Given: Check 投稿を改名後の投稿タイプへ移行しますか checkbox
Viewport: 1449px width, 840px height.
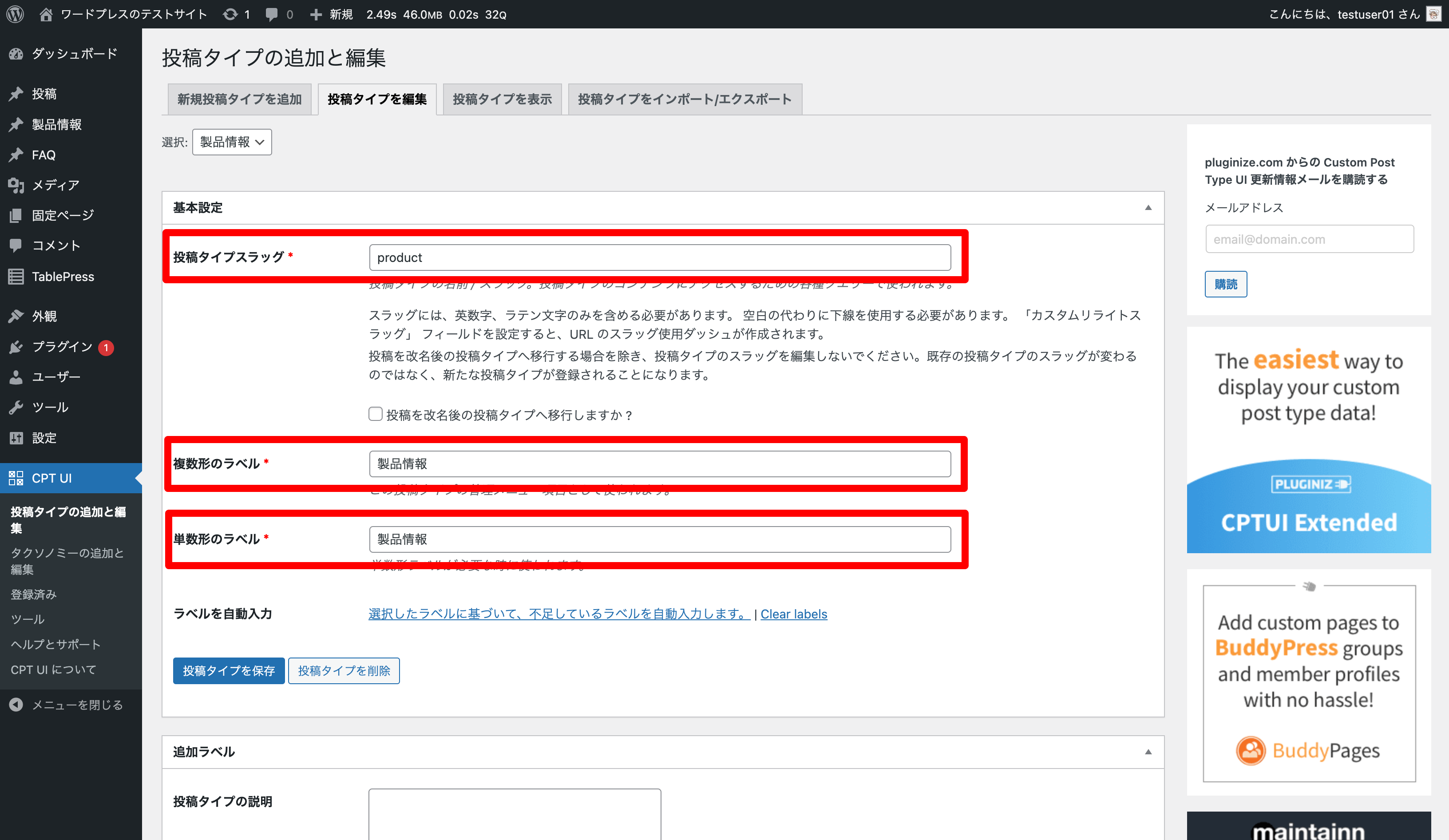Looking at the screenshot, I should pos(376,414).
